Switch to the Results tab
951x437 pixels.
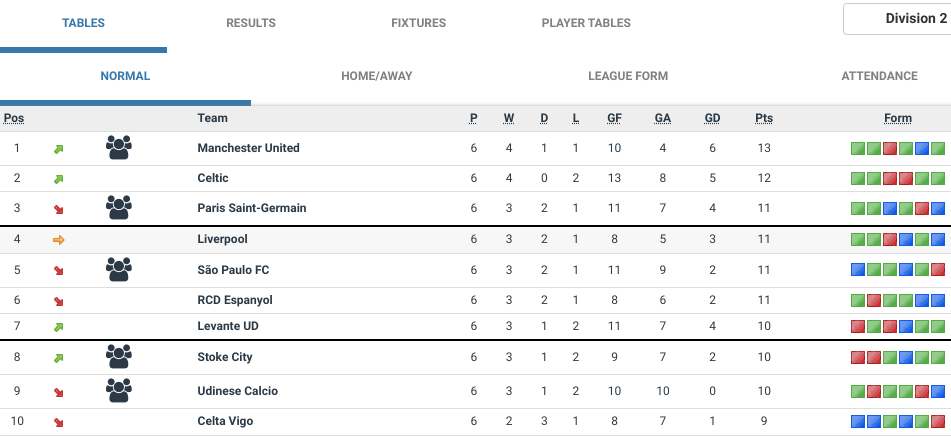pyautogui.click(x=251, y=23)
